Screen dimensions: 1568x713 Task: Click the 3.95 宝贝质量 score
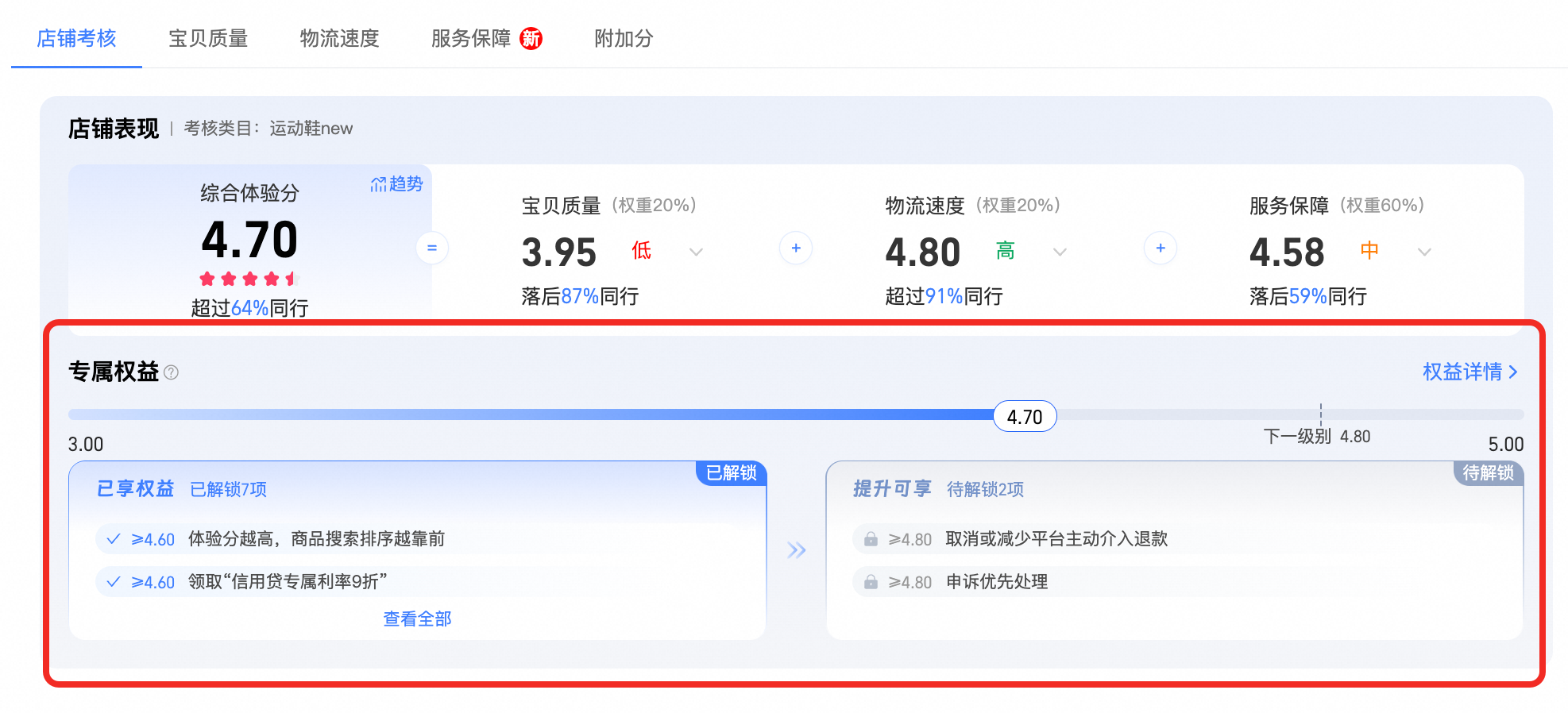pos(558,252)
